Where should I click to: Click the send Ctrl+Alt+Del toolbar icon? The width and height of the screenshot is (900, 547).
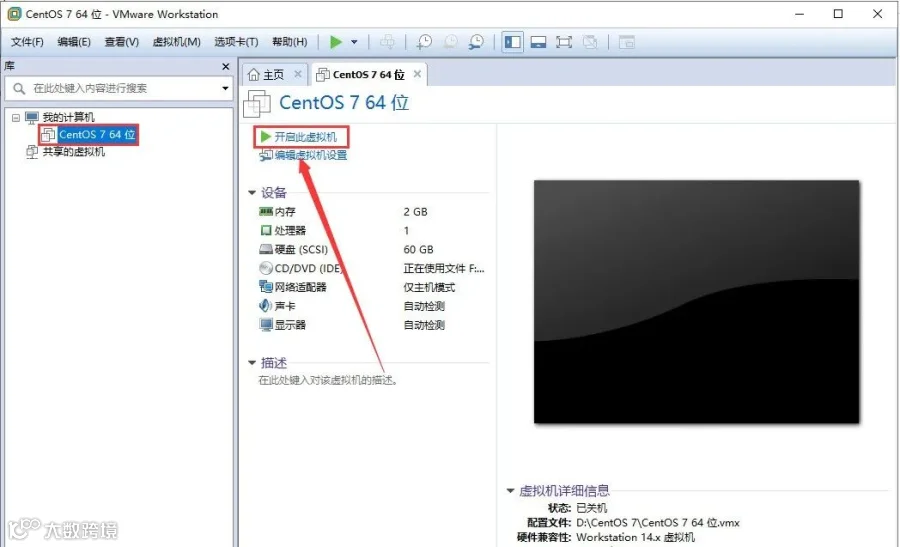tap(387, 42)
